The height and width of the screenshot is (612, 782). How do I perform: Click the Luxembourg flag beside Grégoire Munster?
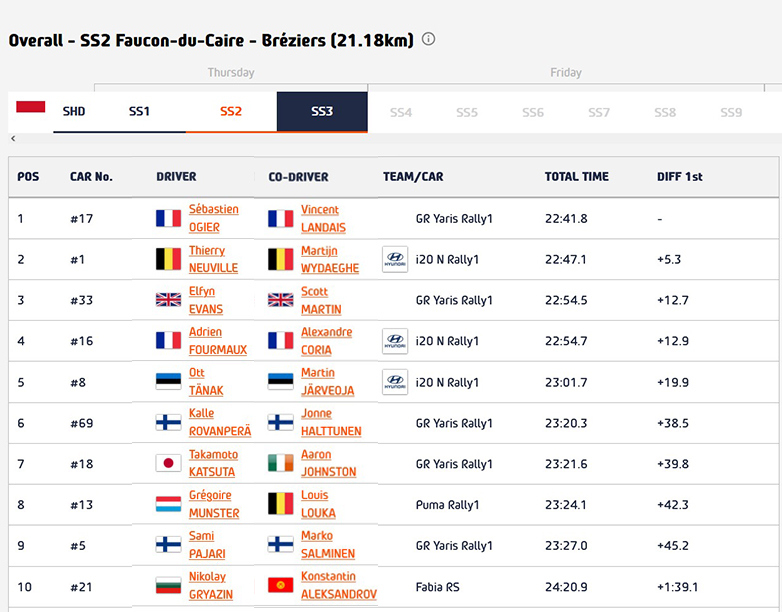point(168,505)
